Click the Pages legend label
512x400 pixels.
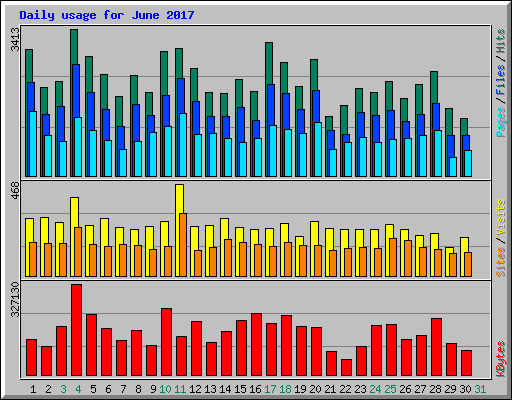coord(501,122)
